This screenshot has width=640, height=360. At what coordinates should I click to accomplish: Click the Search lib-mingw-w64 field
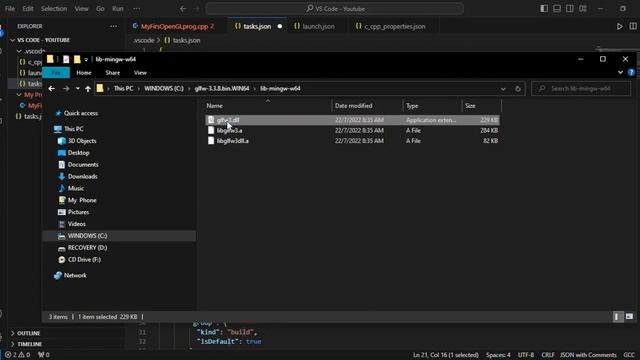(x=581, y=89)
